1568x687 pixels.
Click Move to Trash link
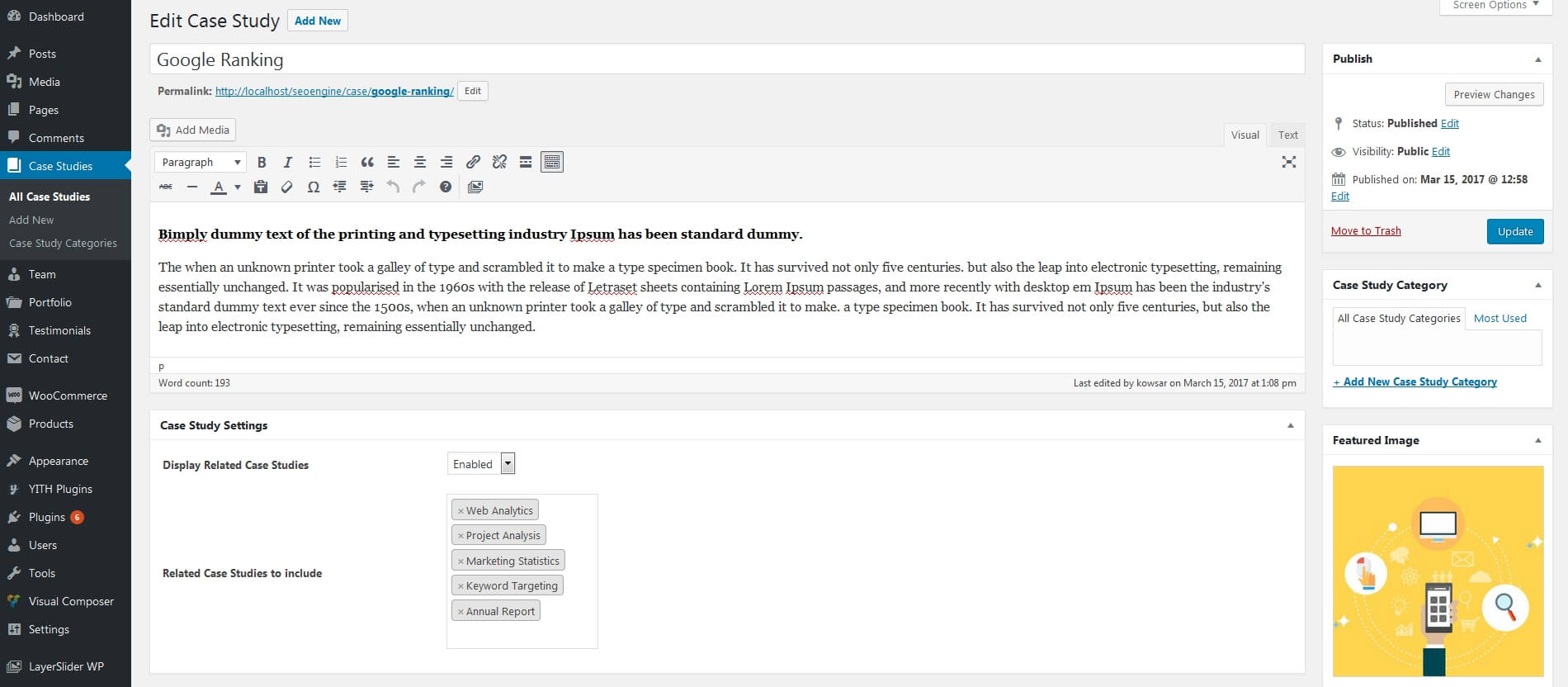tap(1366, 231)
